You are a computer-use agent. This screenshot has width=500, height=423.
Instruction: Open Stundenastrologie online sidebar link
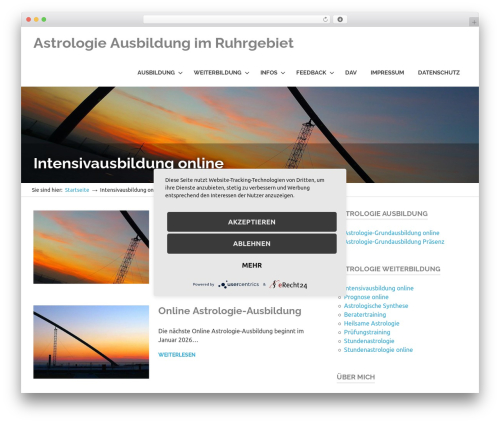[378, 350]
